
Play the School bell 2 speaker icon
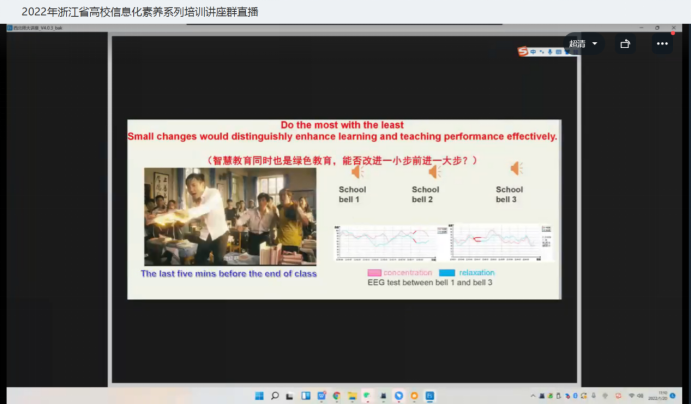click(434, 171)
